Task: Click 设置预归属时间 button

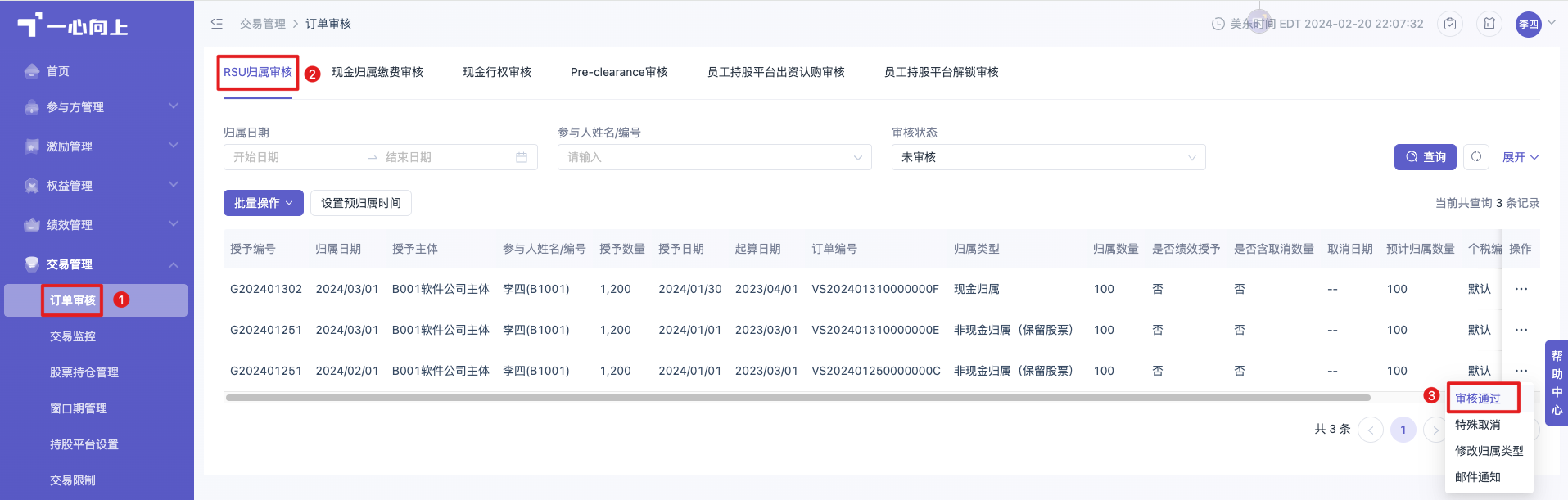Action: (361, 203)
